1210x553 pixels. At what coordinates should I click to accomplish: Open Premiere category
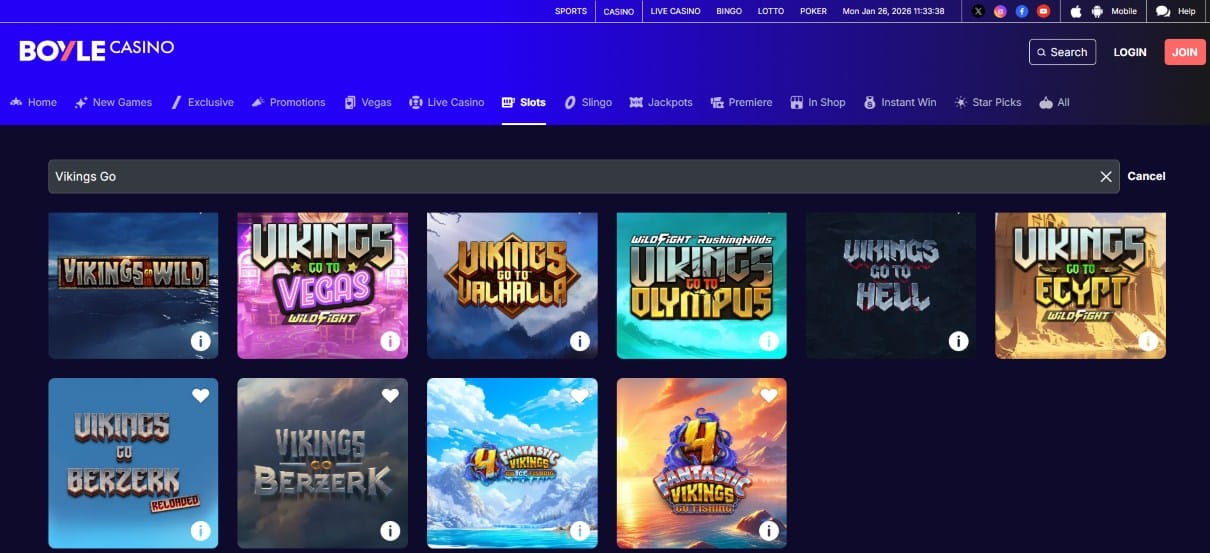741,102
